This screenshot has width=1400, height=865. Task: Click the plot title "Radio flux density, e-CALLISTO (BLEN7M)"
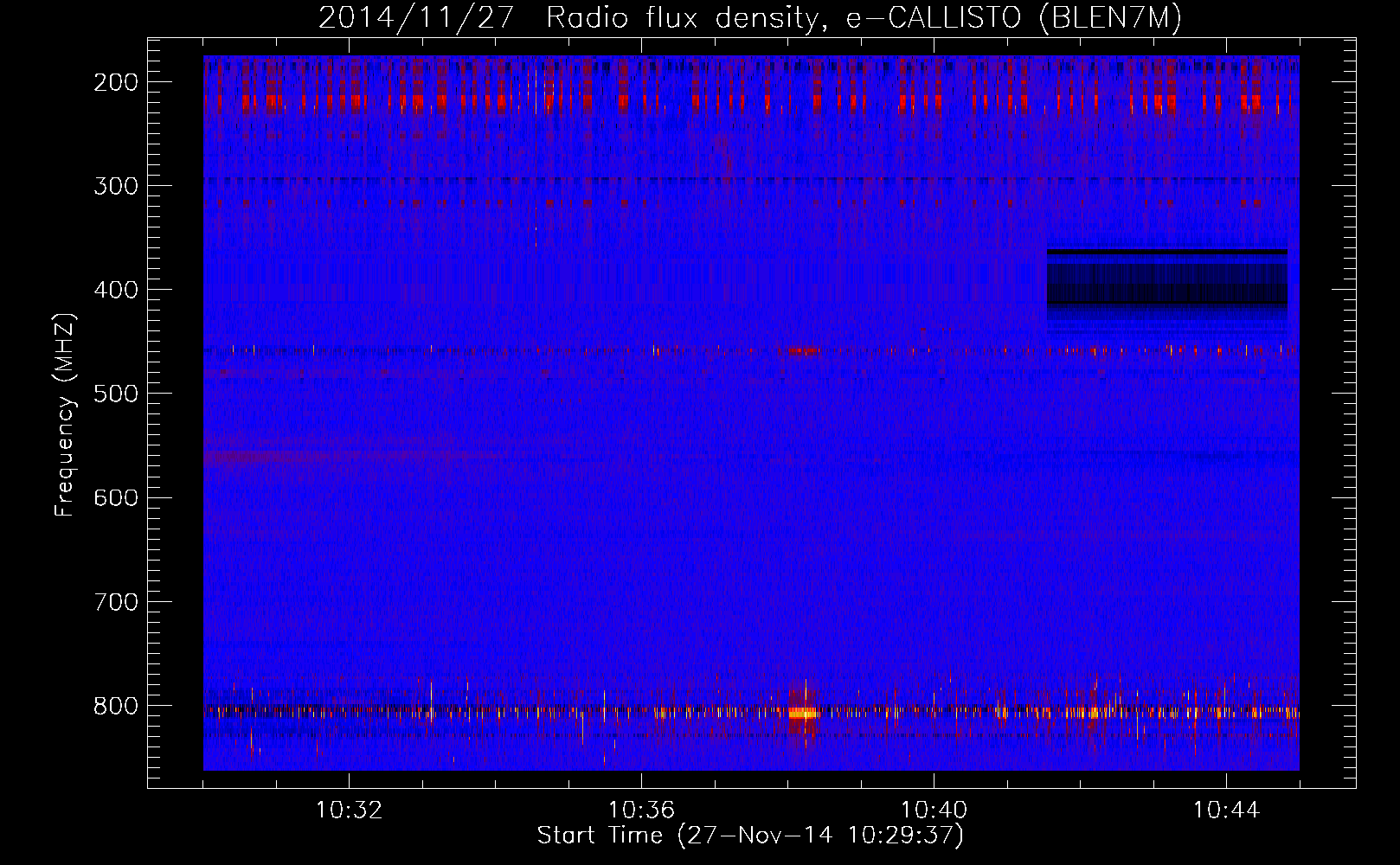tap(864, 18)
